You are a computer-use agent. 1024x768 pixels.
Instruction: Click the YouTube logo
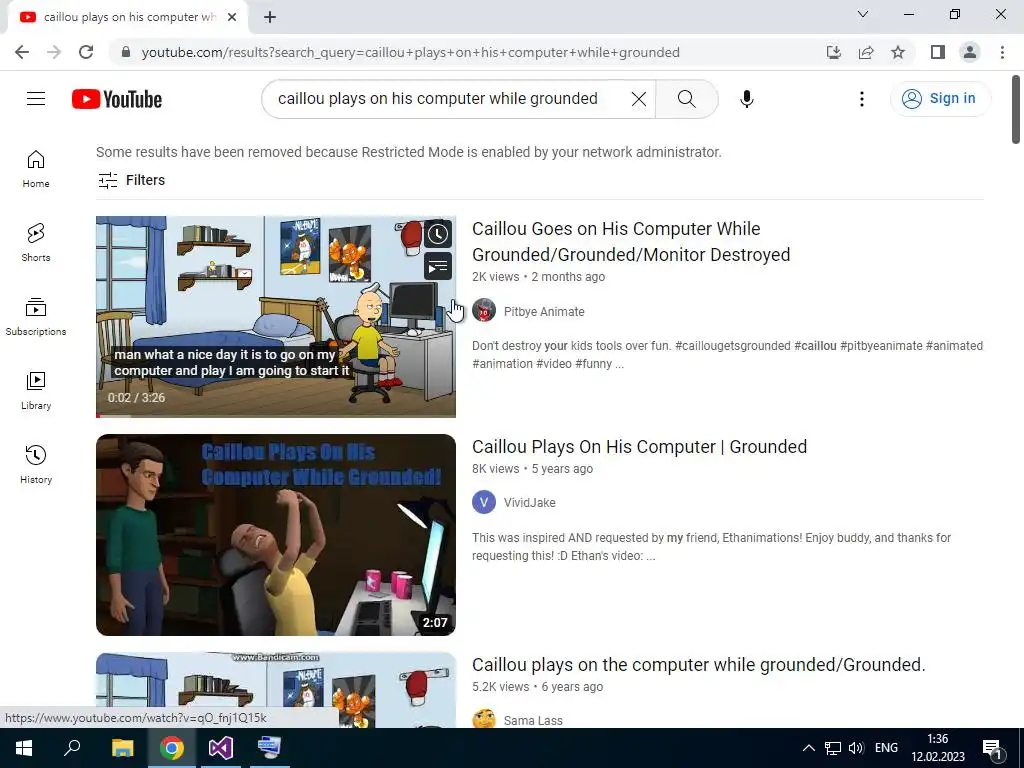(117, 99)
